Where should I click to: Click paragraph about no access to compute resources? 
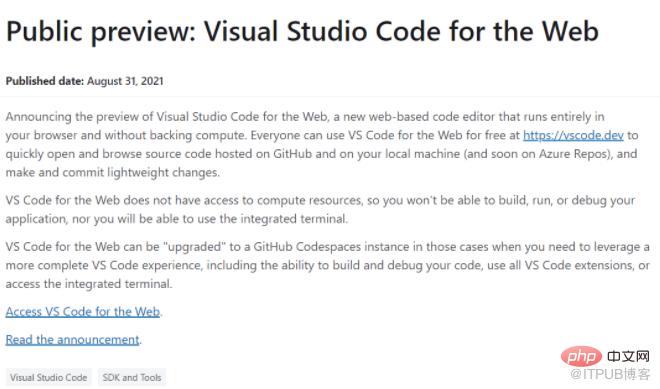pos(320,209)
